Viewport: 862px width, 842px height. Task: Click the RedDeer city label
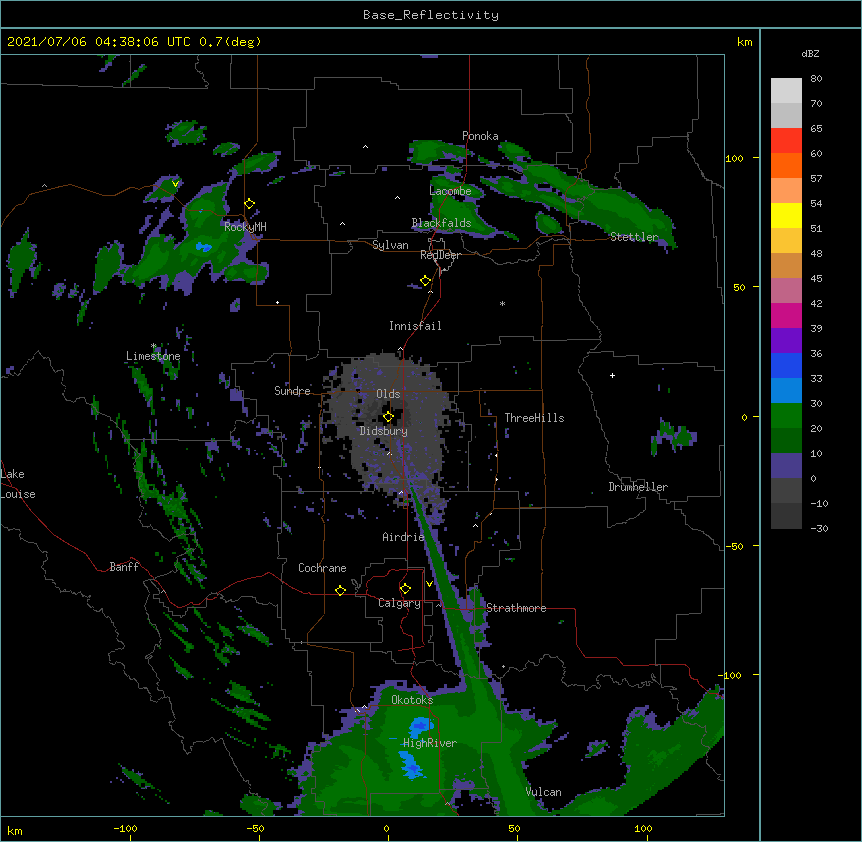click(440, 255)
